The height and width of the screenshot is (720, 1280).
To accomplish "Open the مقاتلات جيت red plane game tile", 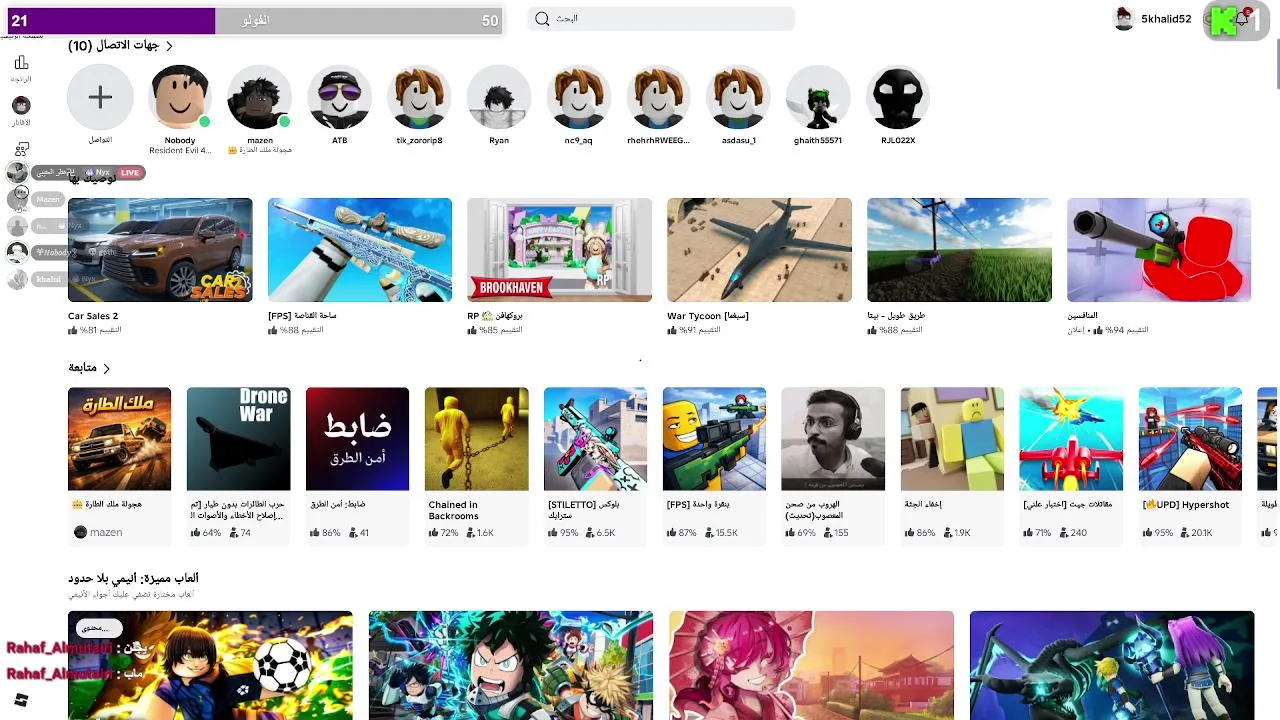I will (1072, 439).
